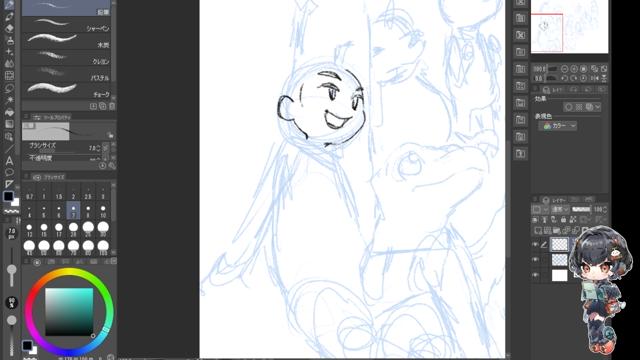Hide the top sketch layer with eye icon
This screenshot has width=640, height=360.
(x=535, y=244)
